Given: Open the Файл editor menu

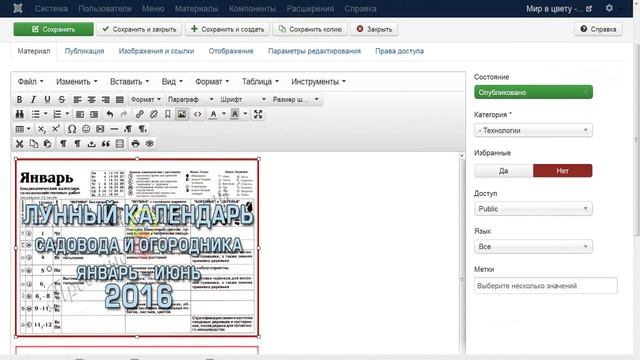Looking at the screenshot, I should (30, 82).
